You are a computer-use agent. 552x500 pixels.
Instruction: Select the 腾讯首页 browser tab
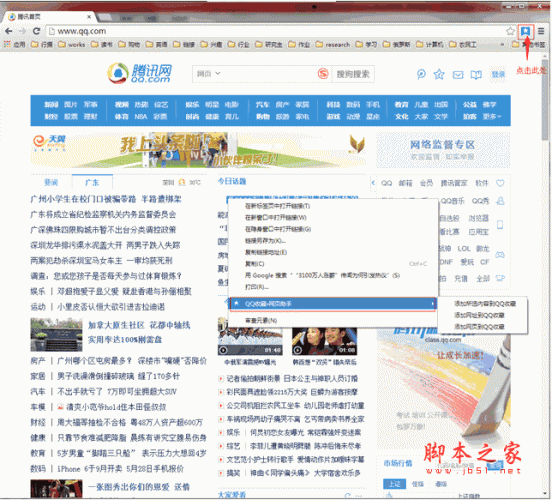click(x=50, y=17)
